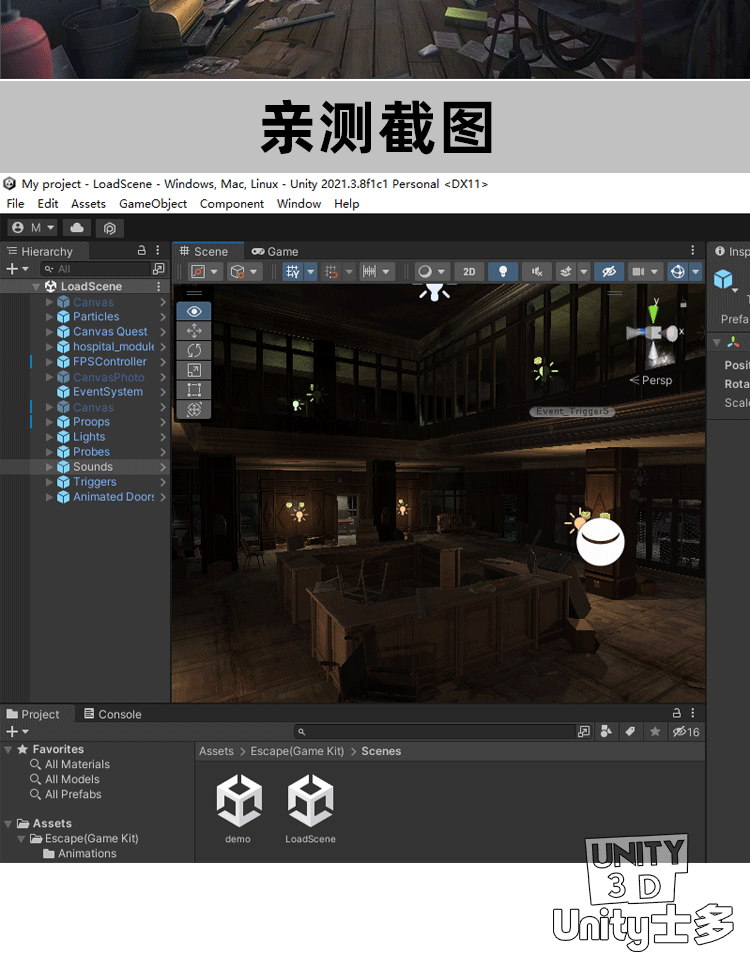The width and height of the screenshot is (750, 960).
Task: Toggle gizmos button in Scene toolbar
Action: (678, 271)
